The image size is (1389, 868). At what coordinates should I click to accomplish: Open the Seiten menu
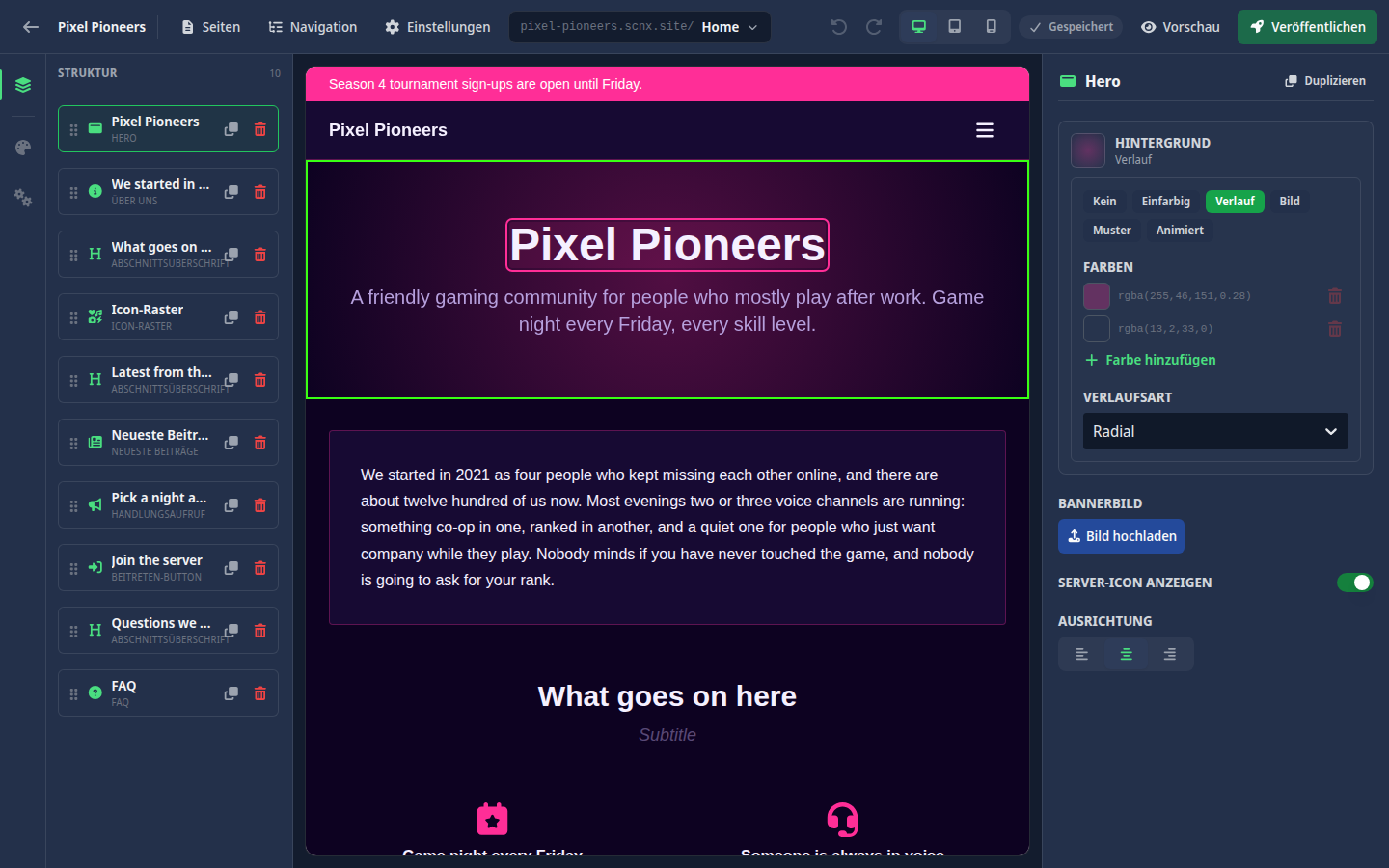pos(211,27)
